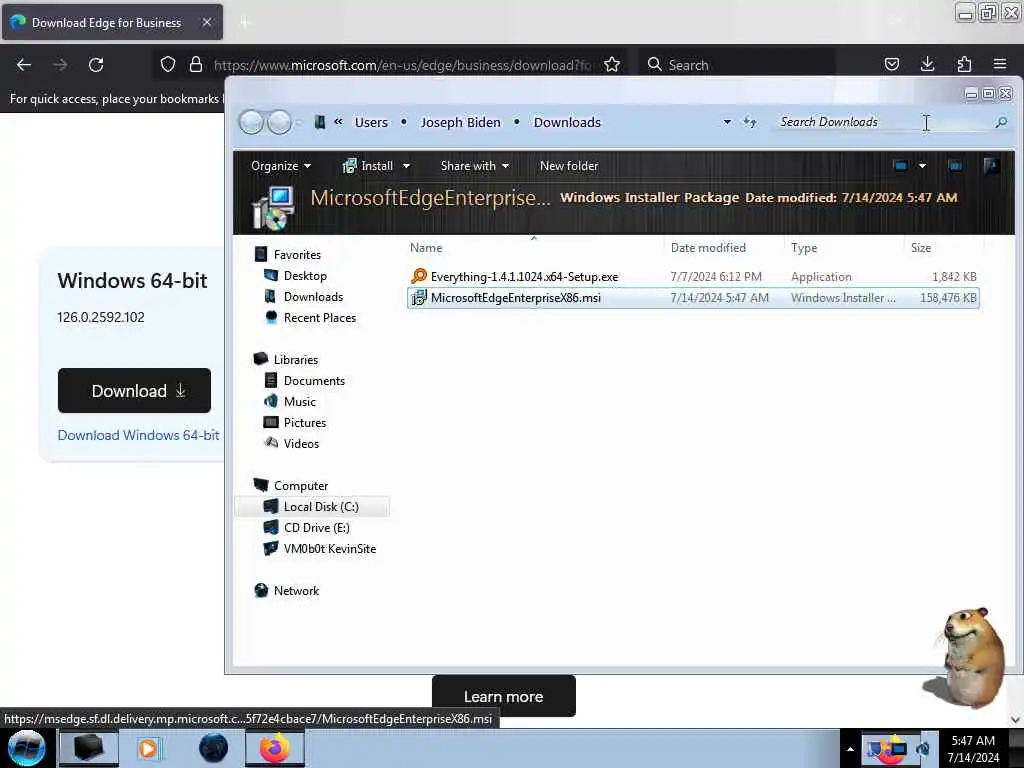Screen dimensions: 1024x768
Task: Click the Users breadcrumb in address bar
Action: 371,122
